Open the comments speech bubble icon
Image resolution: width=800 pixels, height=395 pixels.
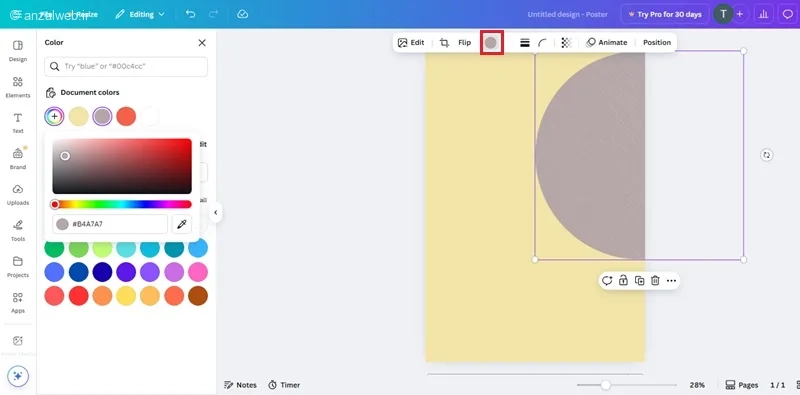[x=788, y=14]
